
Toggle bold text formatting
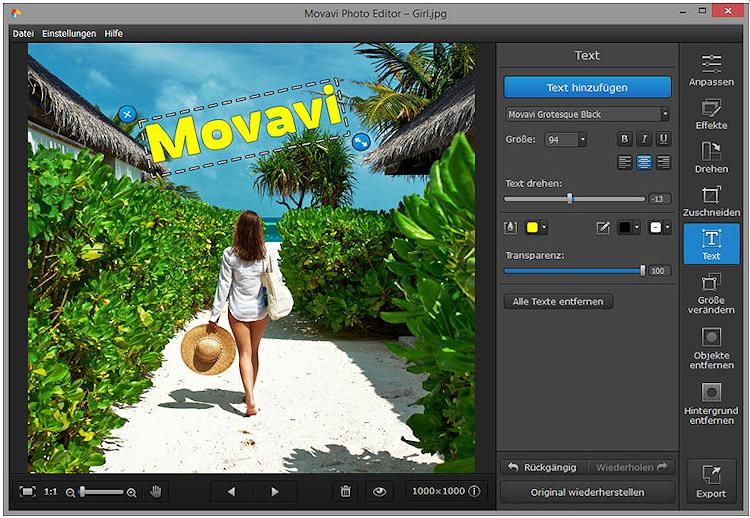tap(624, 139)
